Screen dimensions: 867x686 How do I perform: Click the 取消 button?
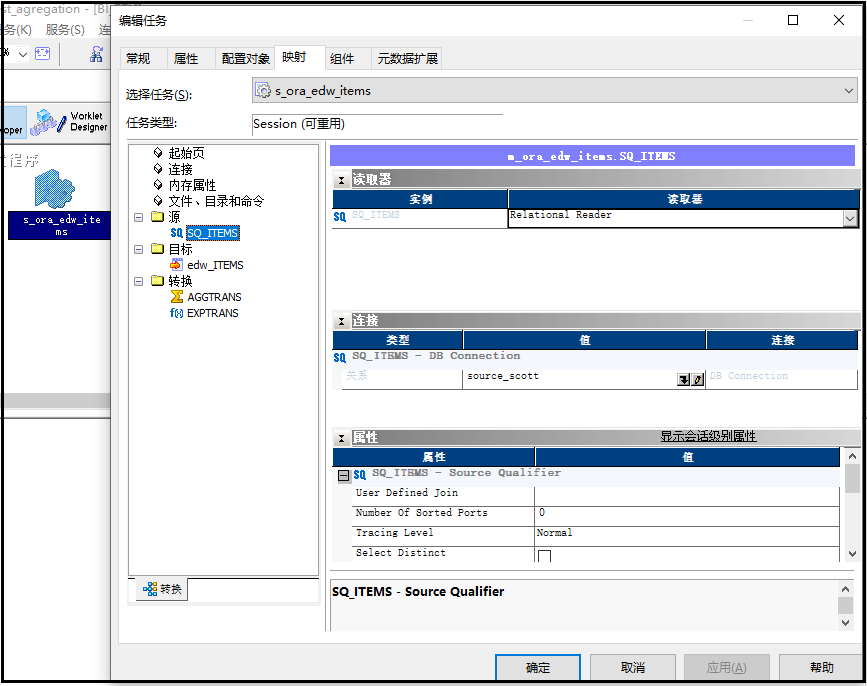coord(633,667)
